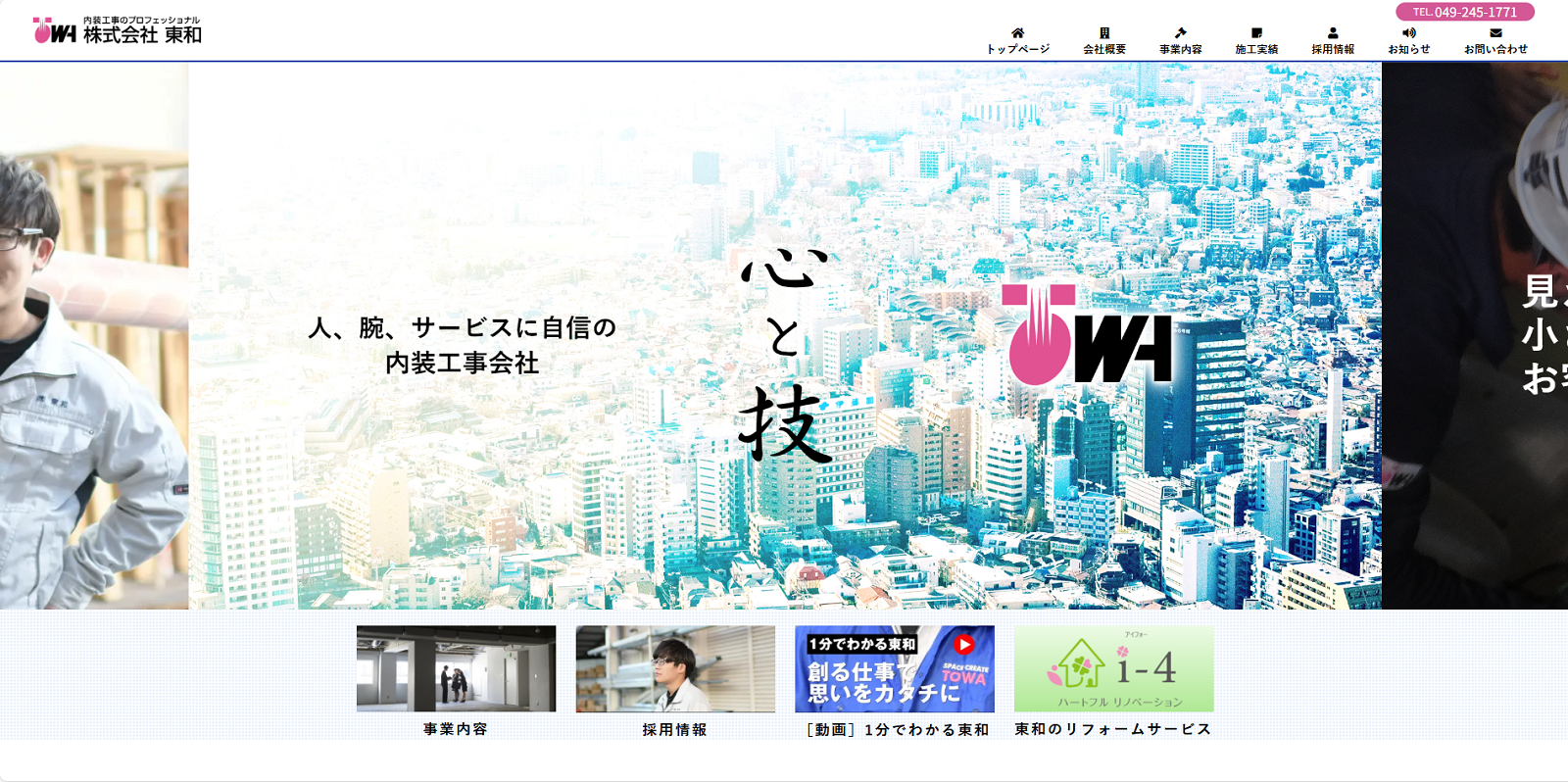Viewport: 1568px width, 782px height.
Task: Click the 心と技 calligraphy text
Action: click(x=786, y=355)
